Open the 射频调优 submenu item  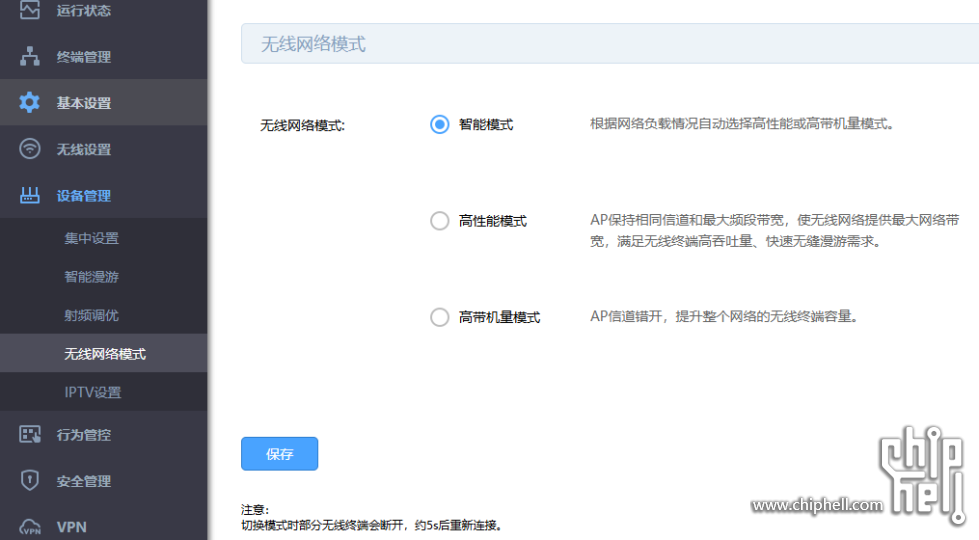(x=104, y=315)
